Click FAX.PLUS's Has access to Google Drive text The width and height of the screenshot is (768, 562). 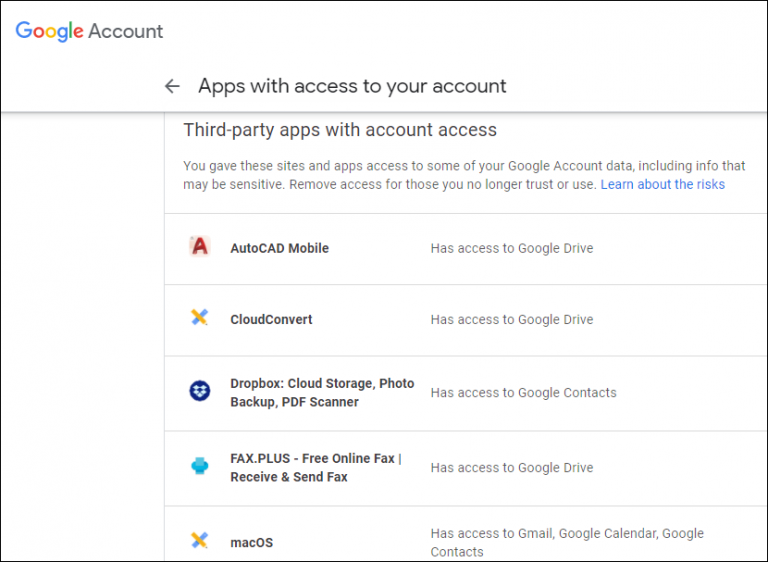[512, 468]
